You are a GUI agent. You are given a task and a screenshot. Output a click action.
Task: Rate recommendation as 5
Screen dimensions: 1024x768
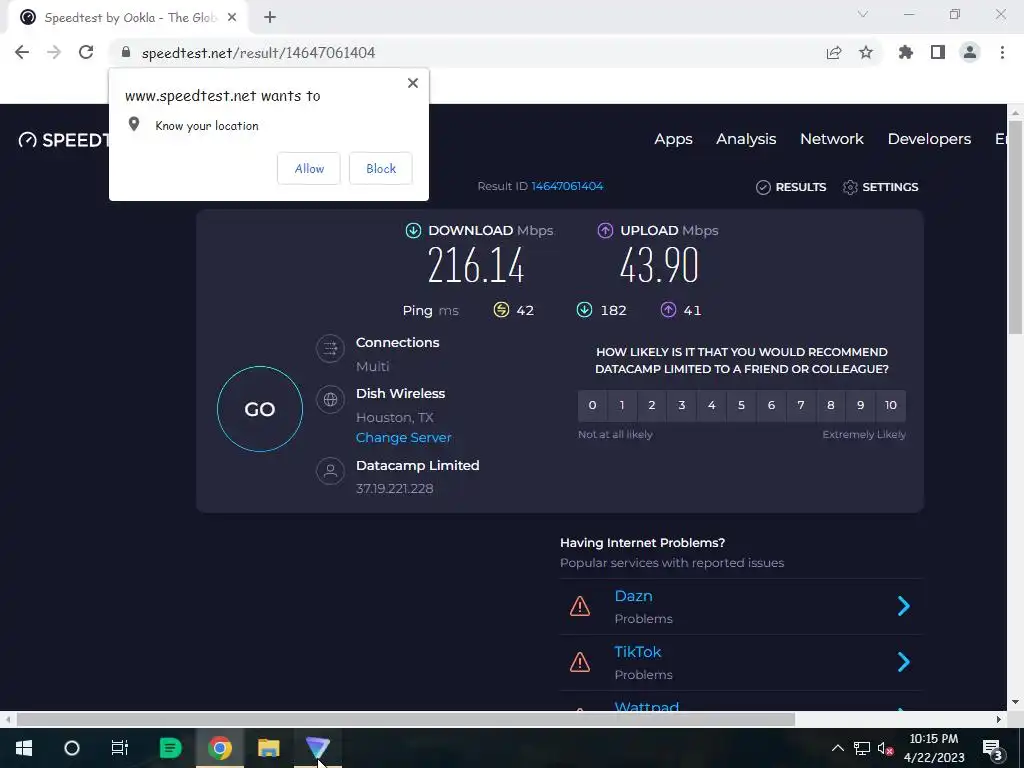(741, 405)
